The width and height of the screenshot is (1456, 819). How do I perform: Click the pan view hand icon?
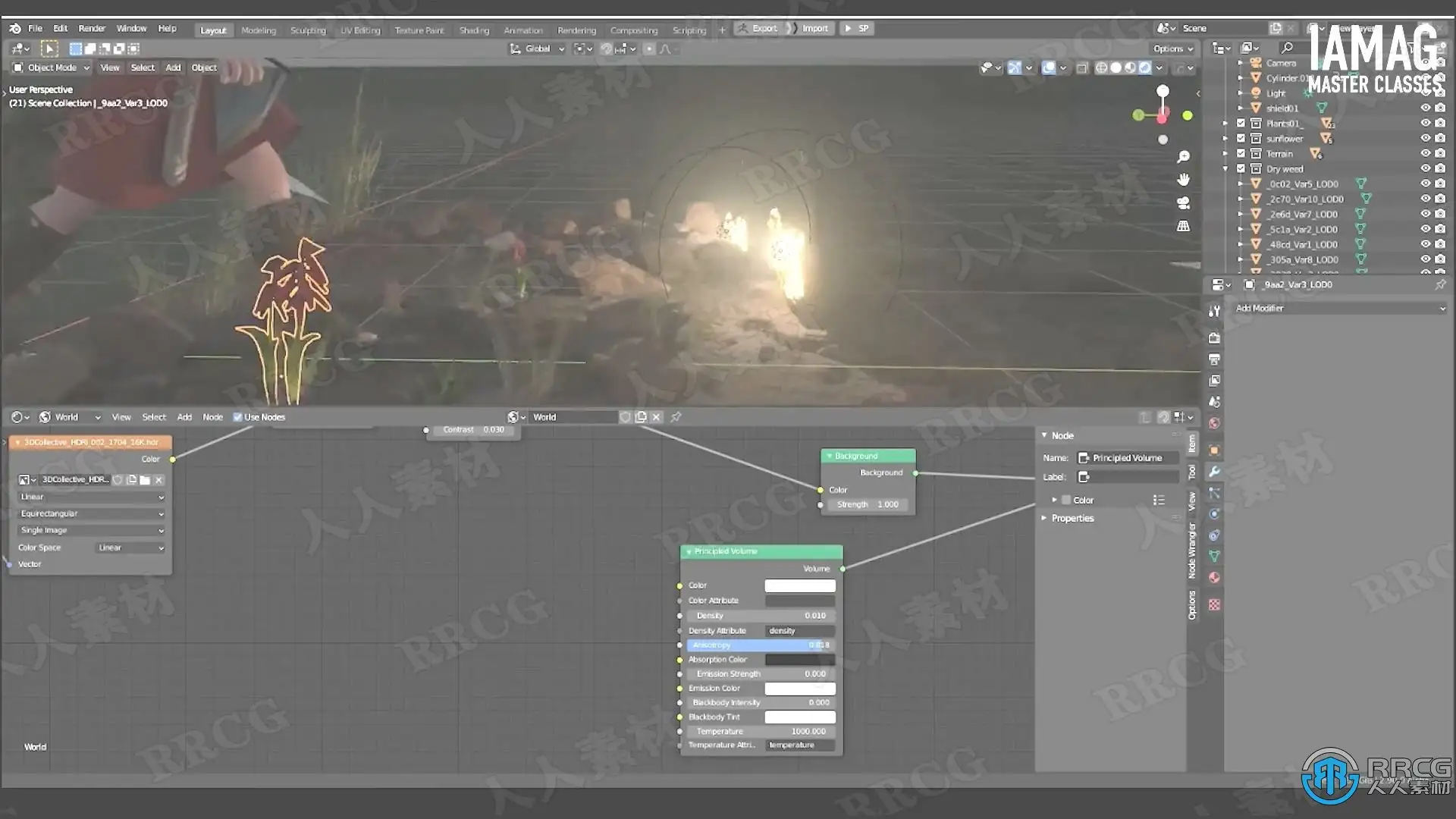point(1183,180)
